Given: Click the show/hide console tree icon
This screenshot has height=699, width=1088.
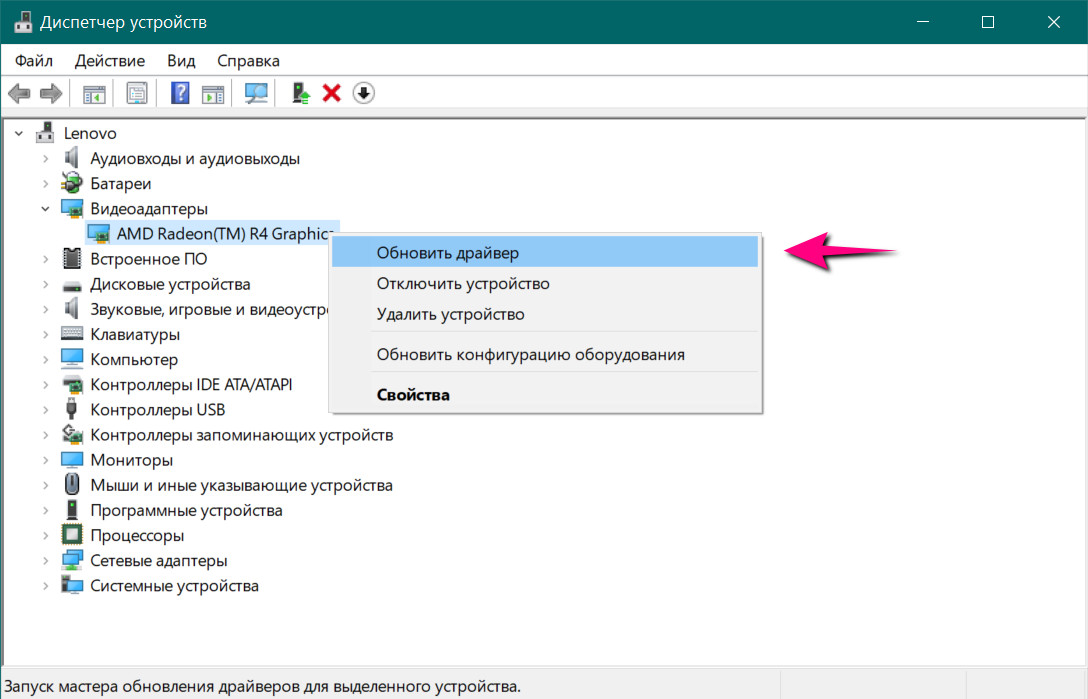Looking at the screenshot, I should 94,94.
